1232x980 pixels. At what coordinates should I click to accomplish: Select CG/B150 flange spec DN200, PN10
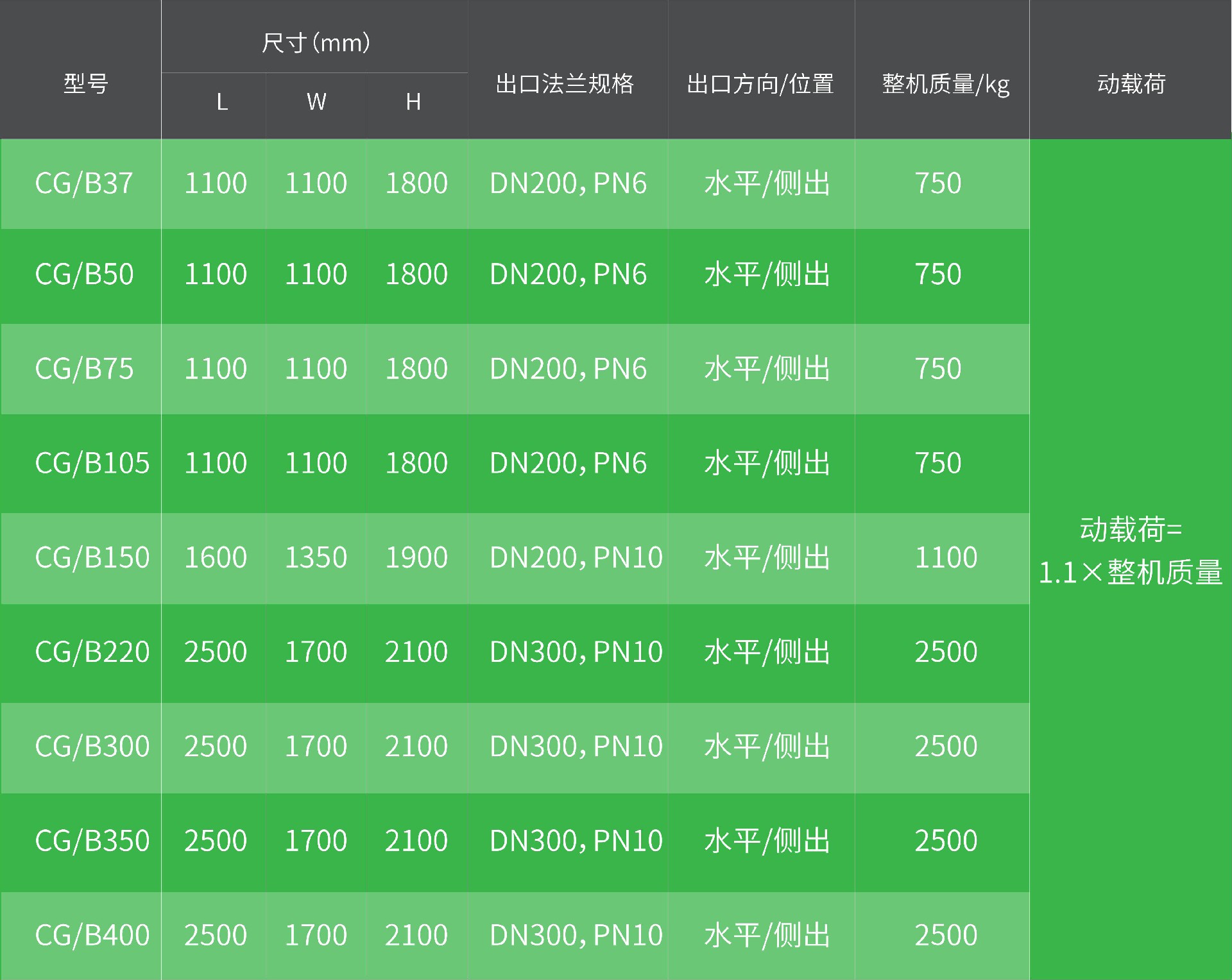point(576,557)
